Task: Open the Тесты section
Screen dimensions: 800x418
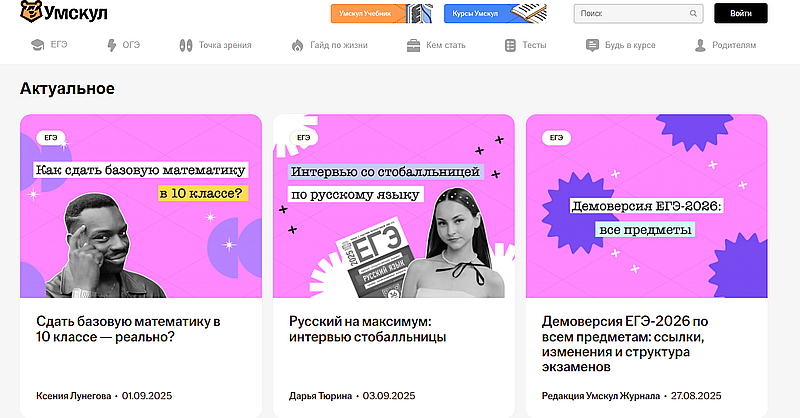Action: click(x=534, y=45)
